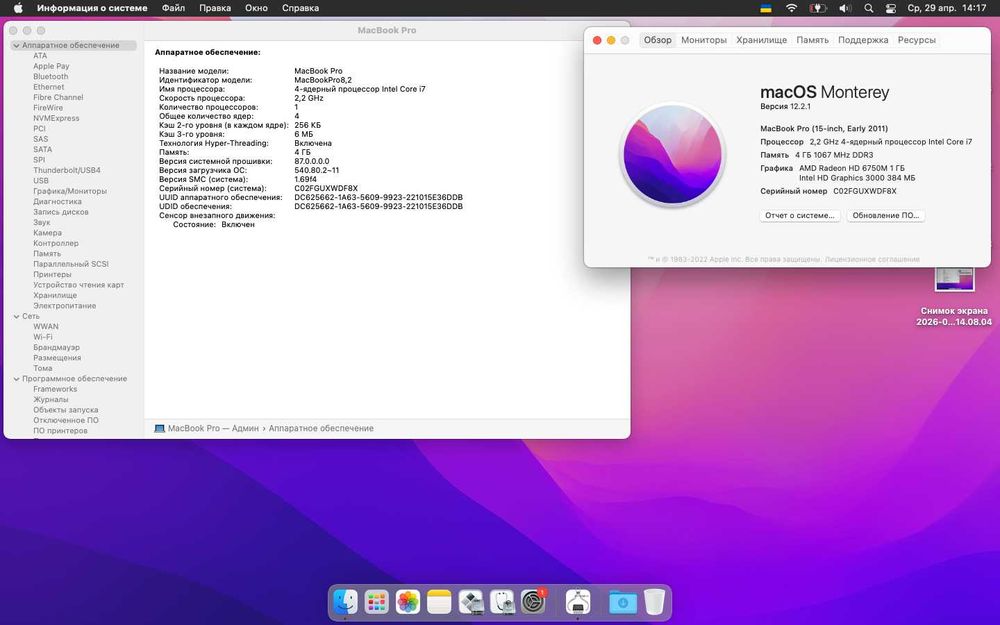Click the Отчет о системе button
This screenshot has height=625, width=1000.
coord(800,216)
